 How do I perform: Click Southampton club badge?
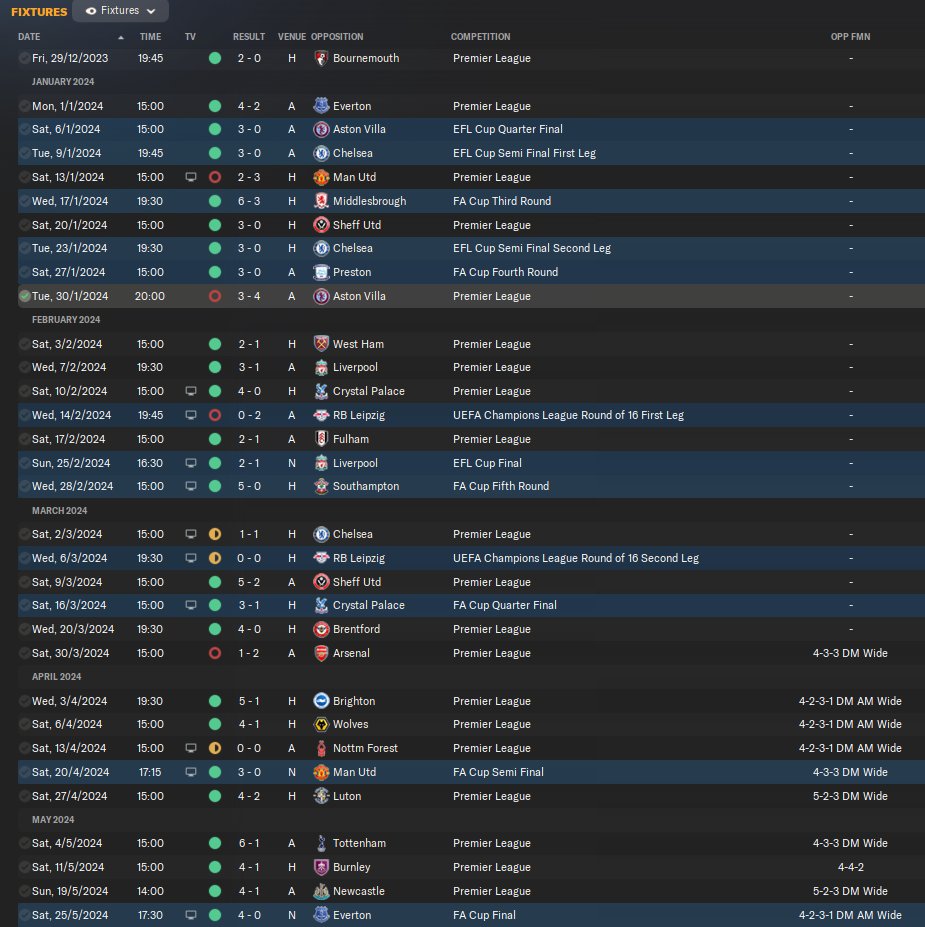321,487
